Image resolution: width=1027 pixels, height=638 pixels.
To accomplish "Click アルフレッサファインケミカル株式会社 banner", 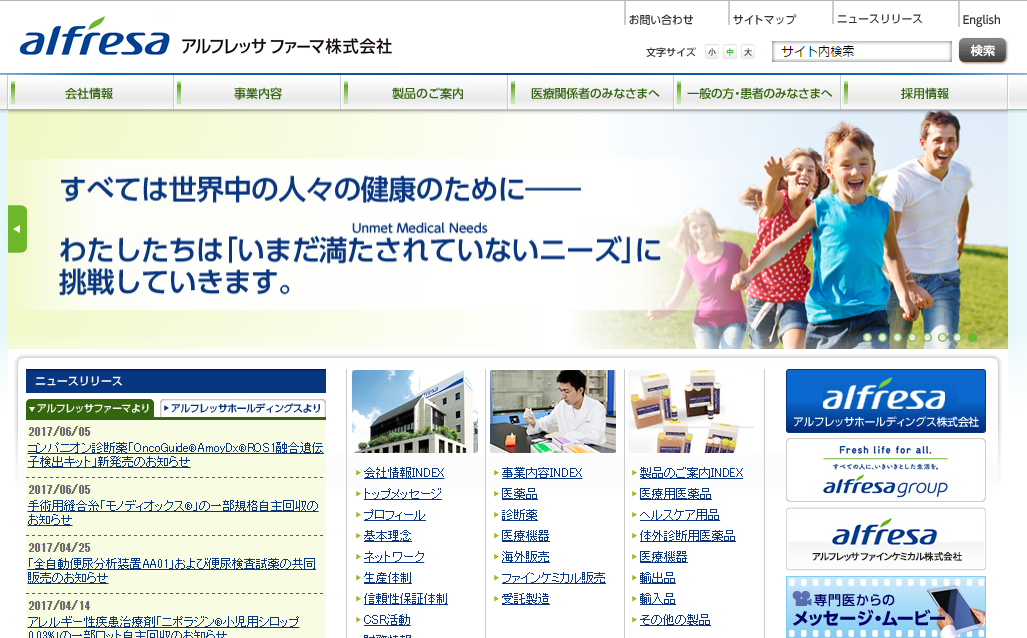I will pyautogui.click(x=886, y=539).
